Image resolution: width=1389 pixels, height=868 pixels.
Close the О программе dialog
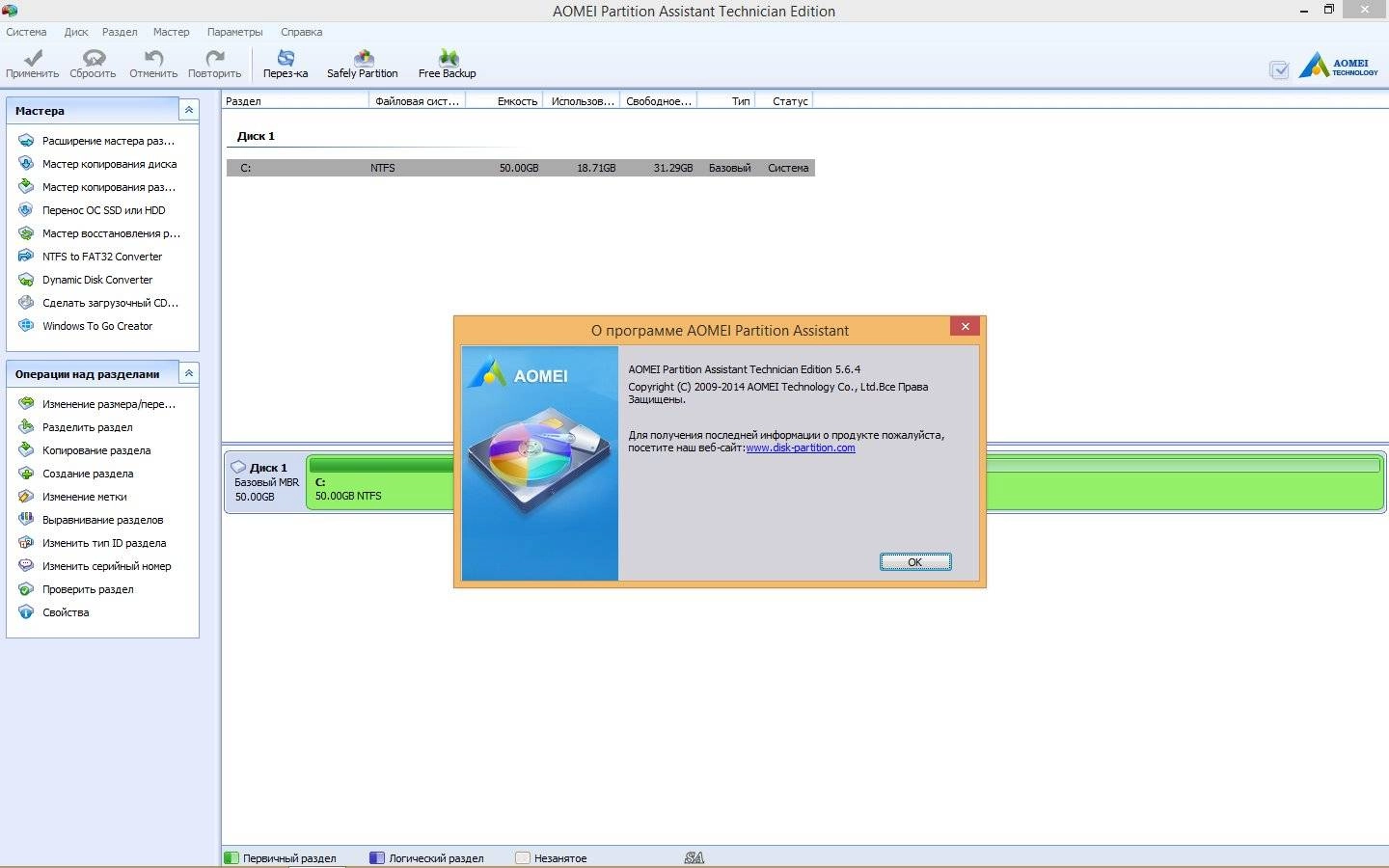[965, 326]
